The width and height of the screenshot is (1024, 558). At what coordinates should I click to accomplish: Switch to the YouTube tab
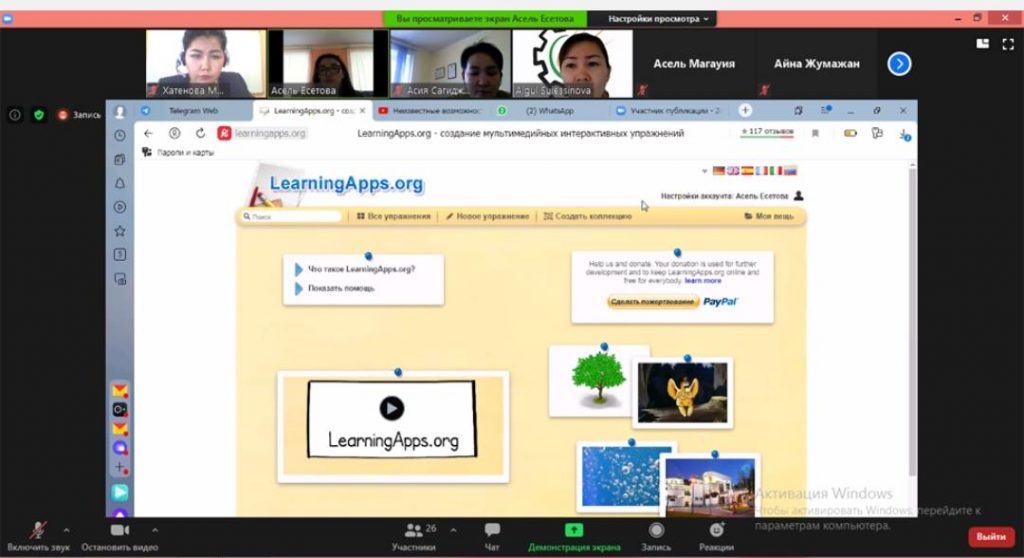[x=431, y=111]
